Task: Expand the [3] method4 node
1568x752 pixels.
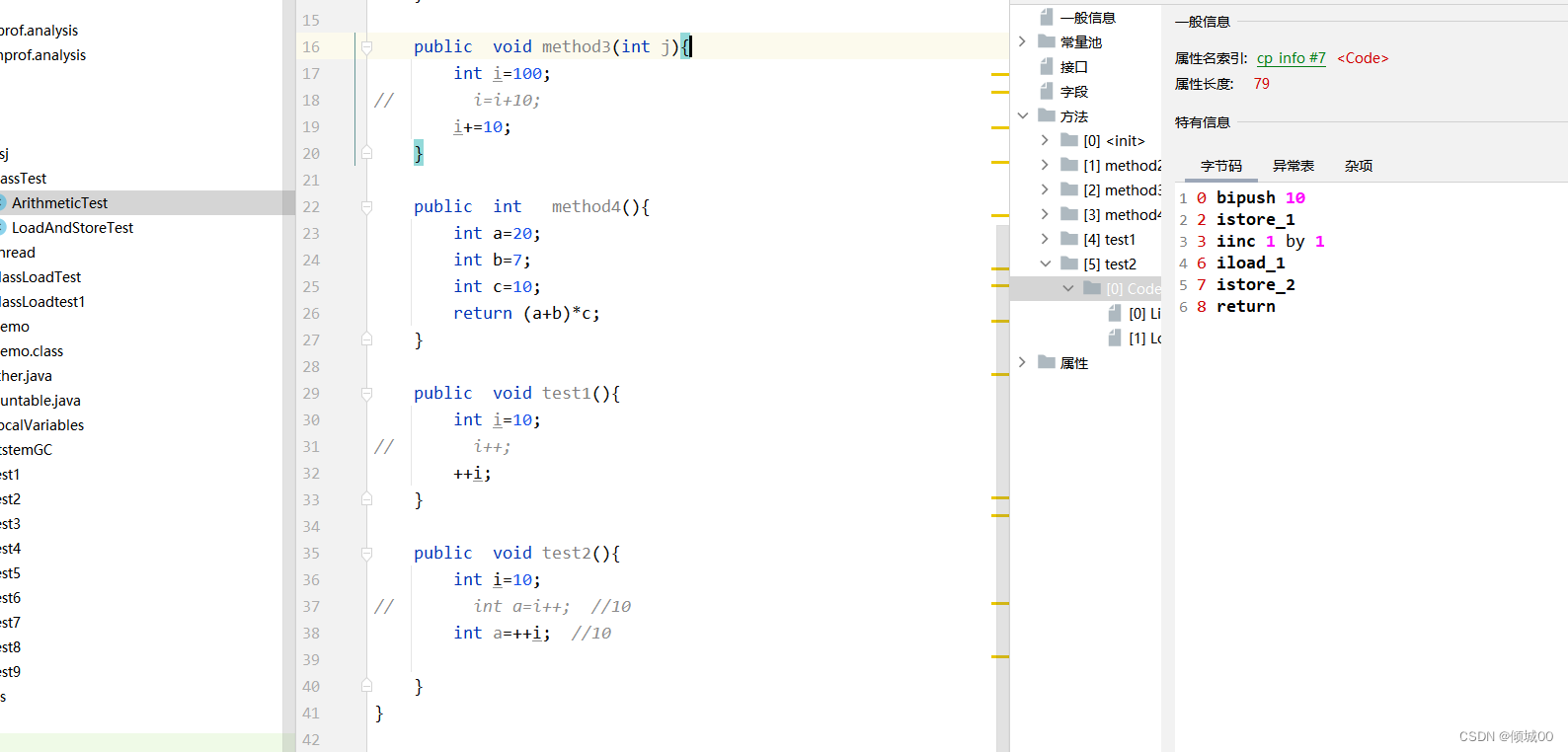Action: [1046, 214]
